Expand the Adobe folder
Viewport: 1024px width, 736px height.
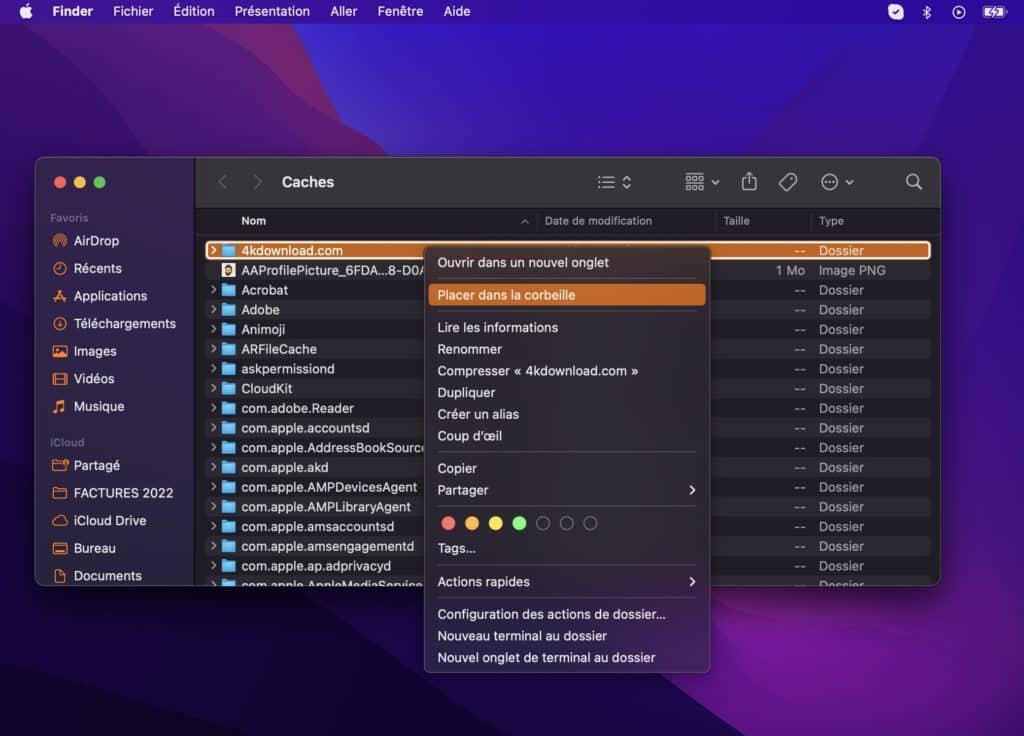pyautogui.click(x=213, y=310)
